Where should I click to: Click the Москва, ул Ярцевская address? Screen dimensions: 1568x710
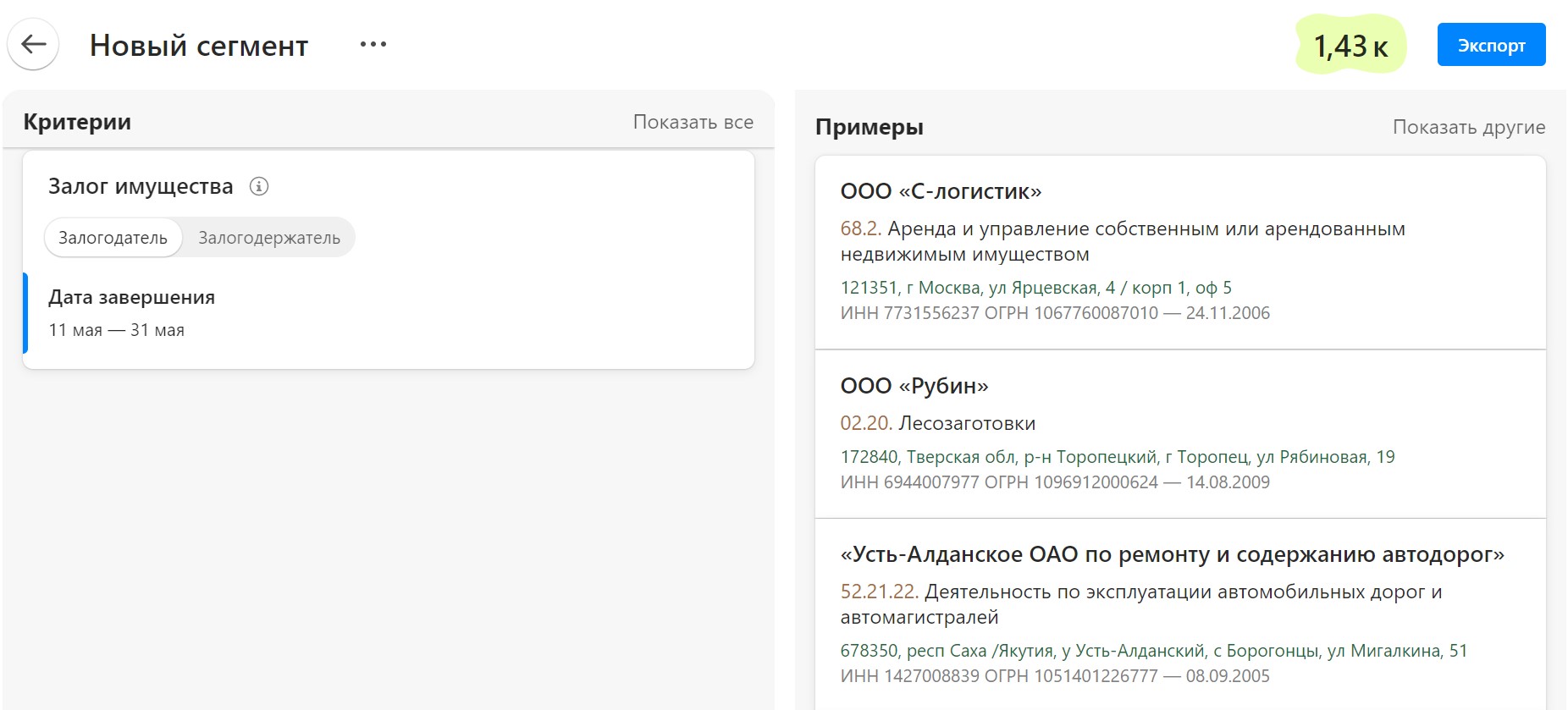pyautogui.click(x=1035, y=288)
